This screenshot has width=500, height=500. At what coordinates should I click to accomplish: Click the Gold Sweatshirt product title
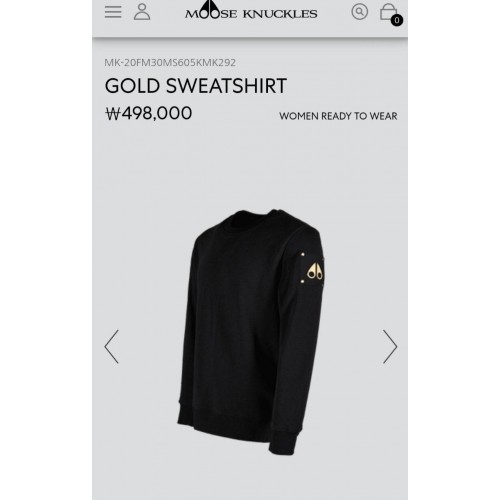[x=196, y=86]
